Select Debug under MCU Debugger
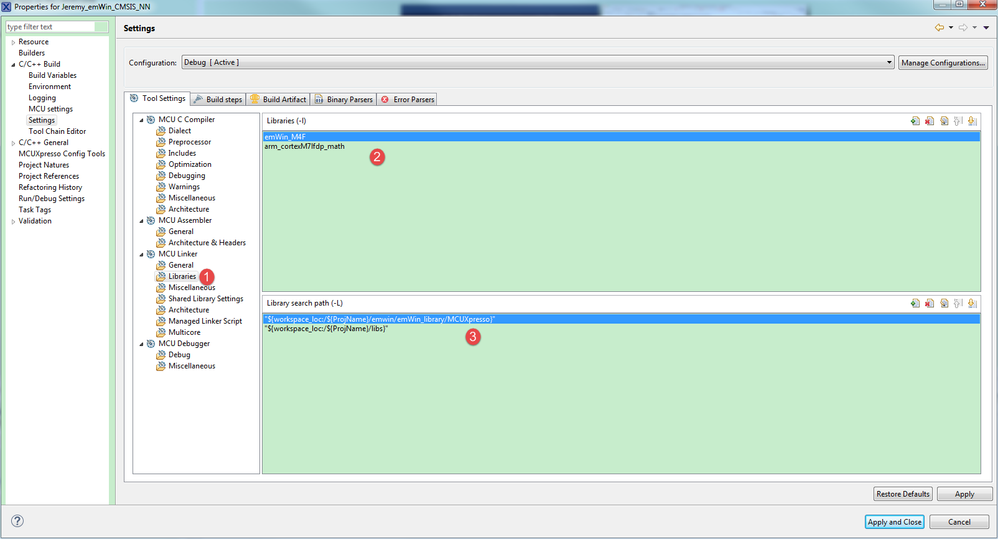Screen dimensions: 998x539 pyautogui.click(x=179, y=354)
